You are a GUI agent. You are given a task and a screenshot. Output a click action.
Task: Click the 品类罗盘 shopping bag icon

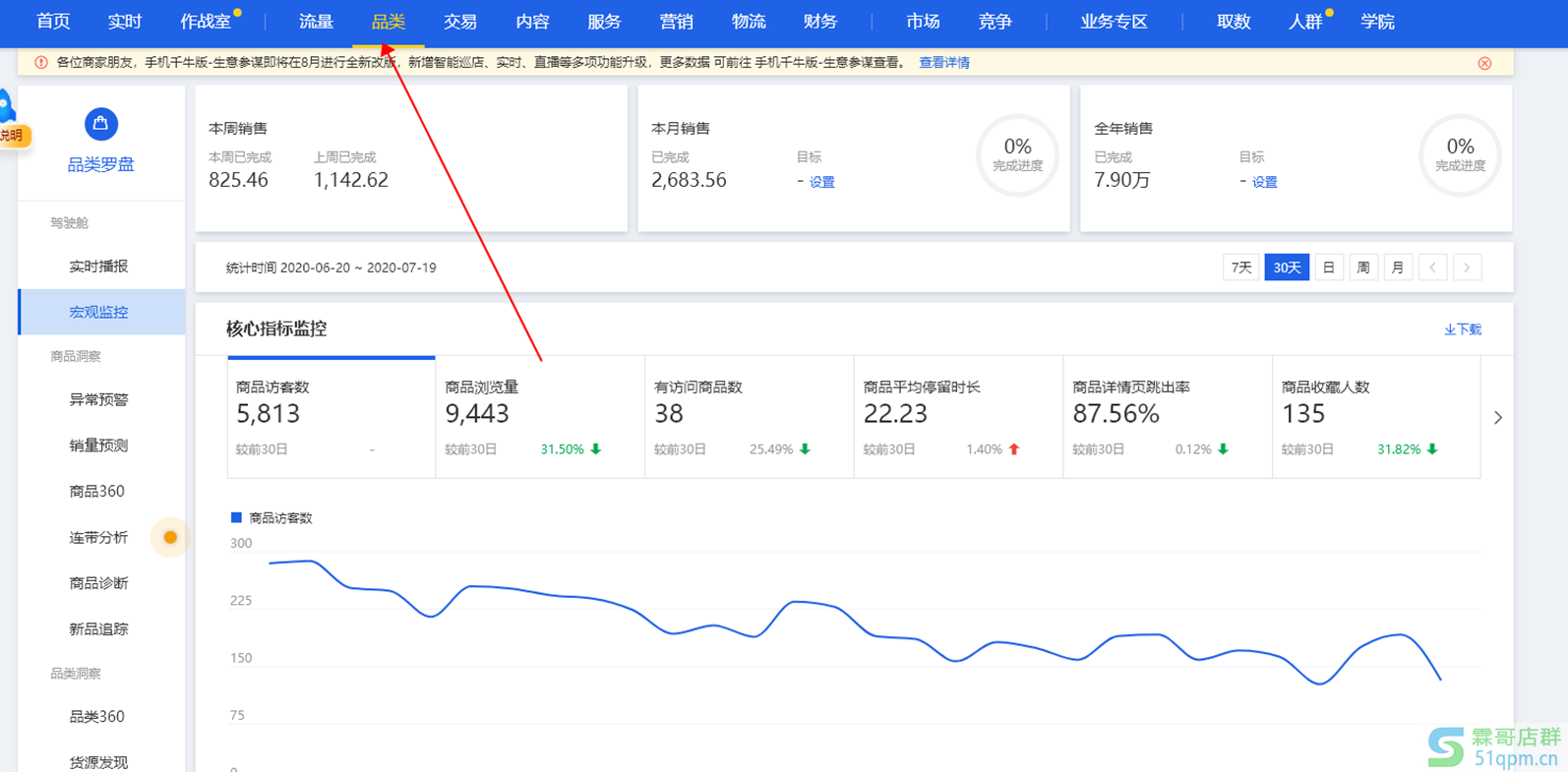coord(100,124)
